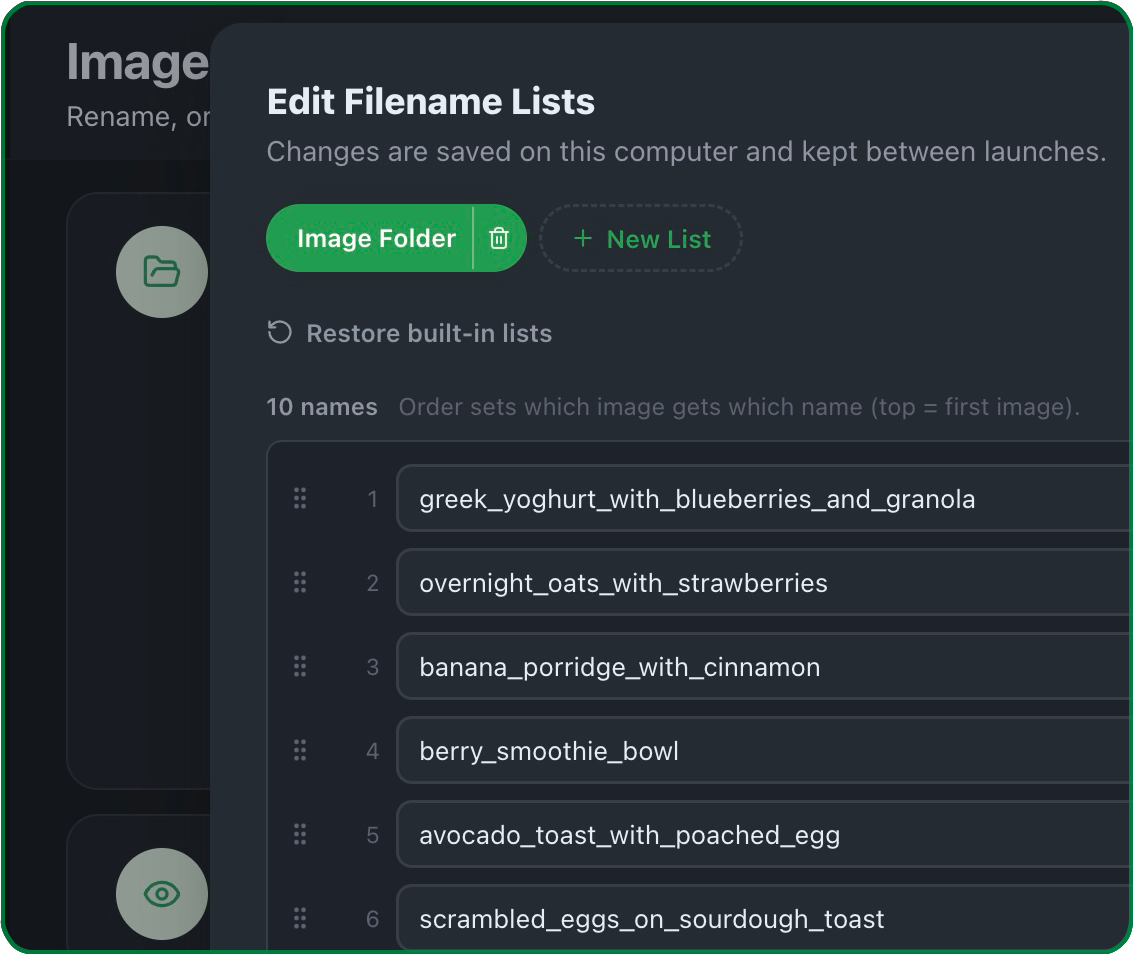Image resolution: width=1134 pixels, height=954 pixels.
Task: Grab drag handle for banana_porridge row
Action: 300,666
